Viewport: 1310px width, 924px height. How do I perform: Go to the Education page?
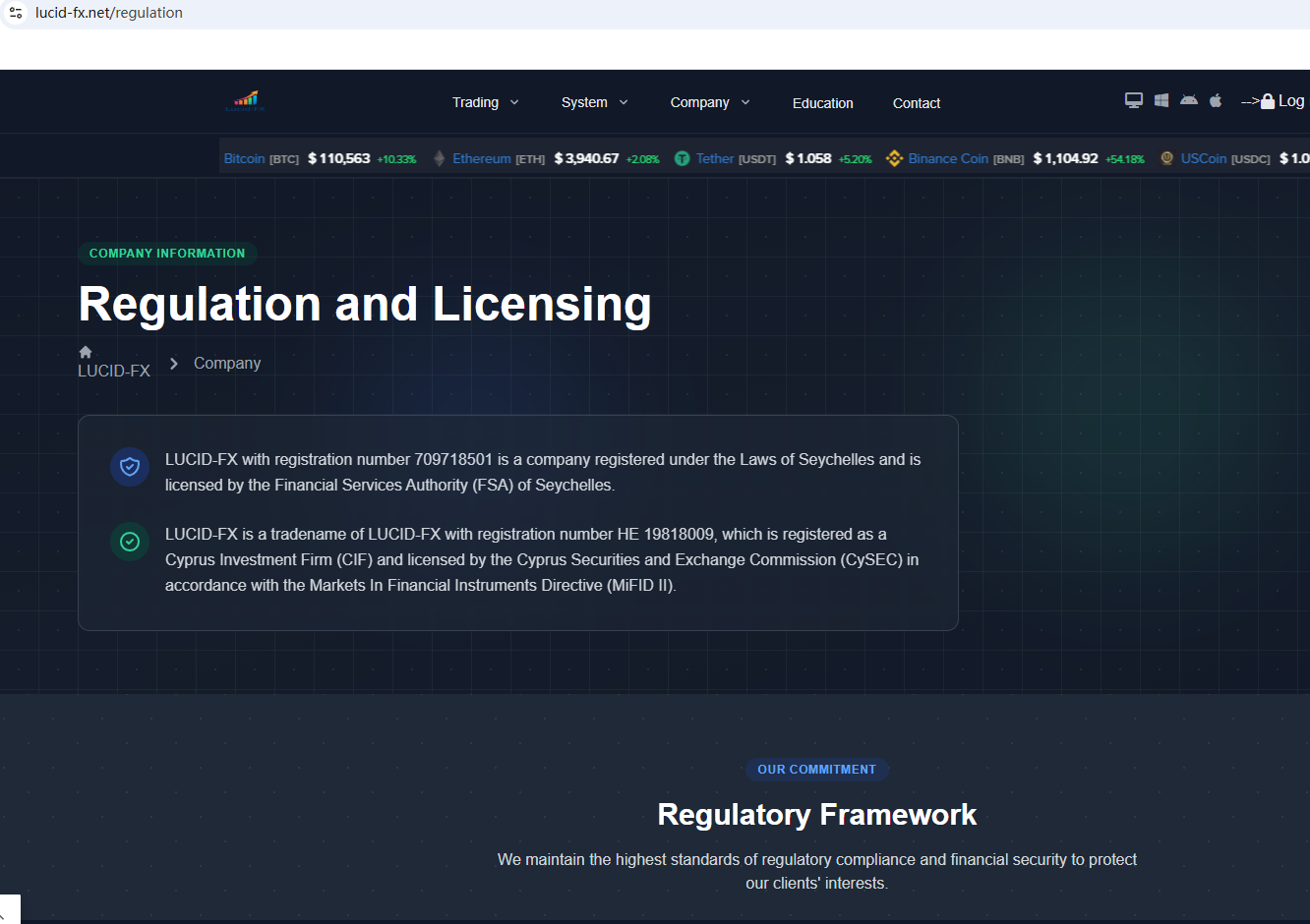click(822, 103)
